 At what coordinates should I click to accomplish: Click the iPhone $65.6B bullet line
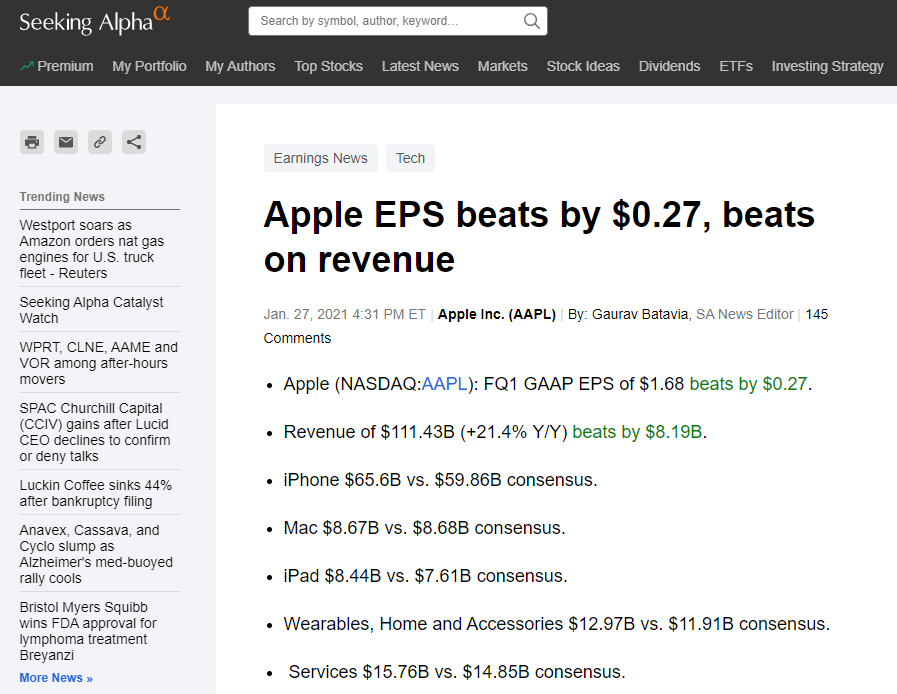[x=440, y=480]
